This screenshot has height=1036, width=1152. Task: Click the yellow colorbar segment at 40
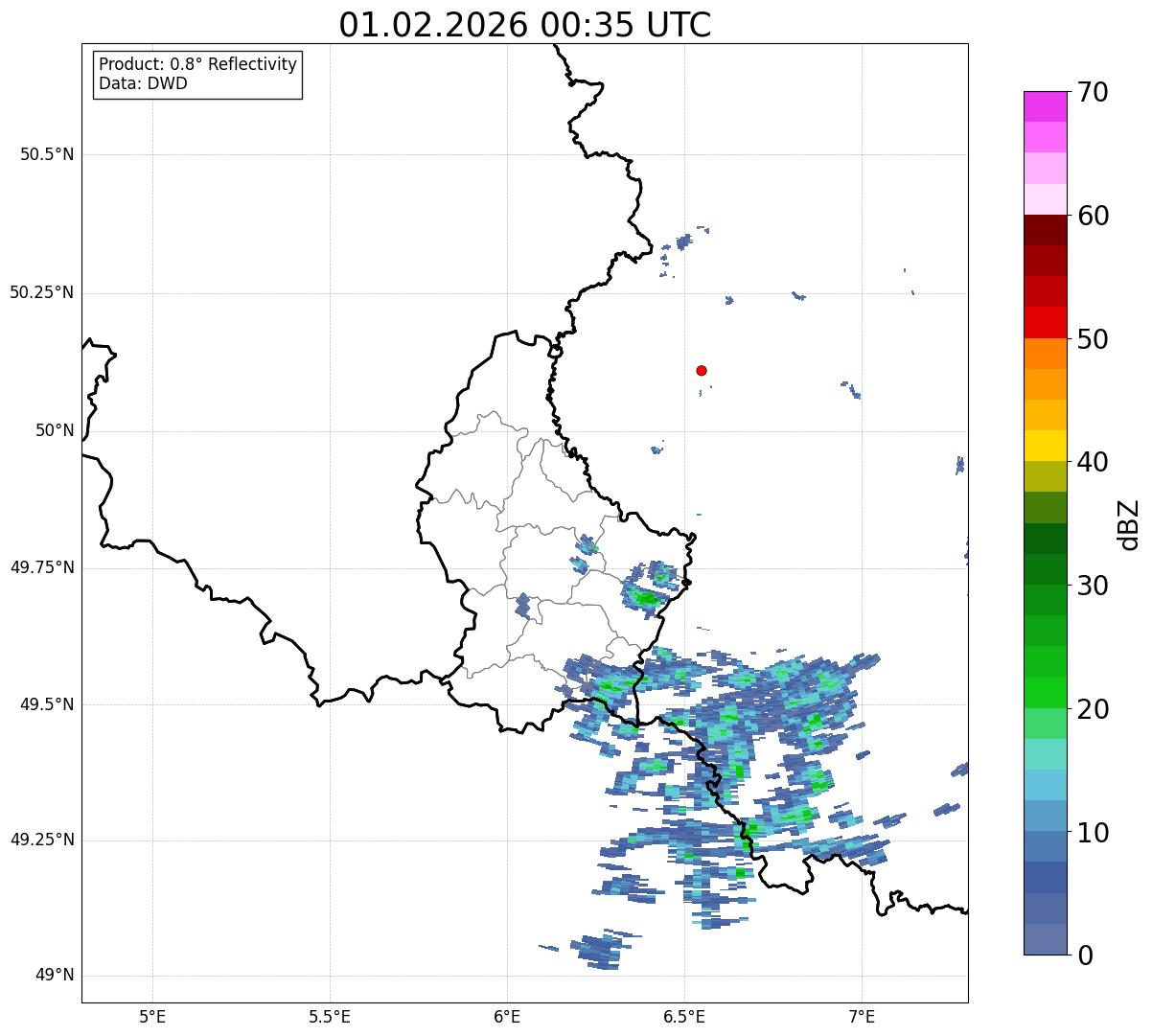(x=1045, y=446)
